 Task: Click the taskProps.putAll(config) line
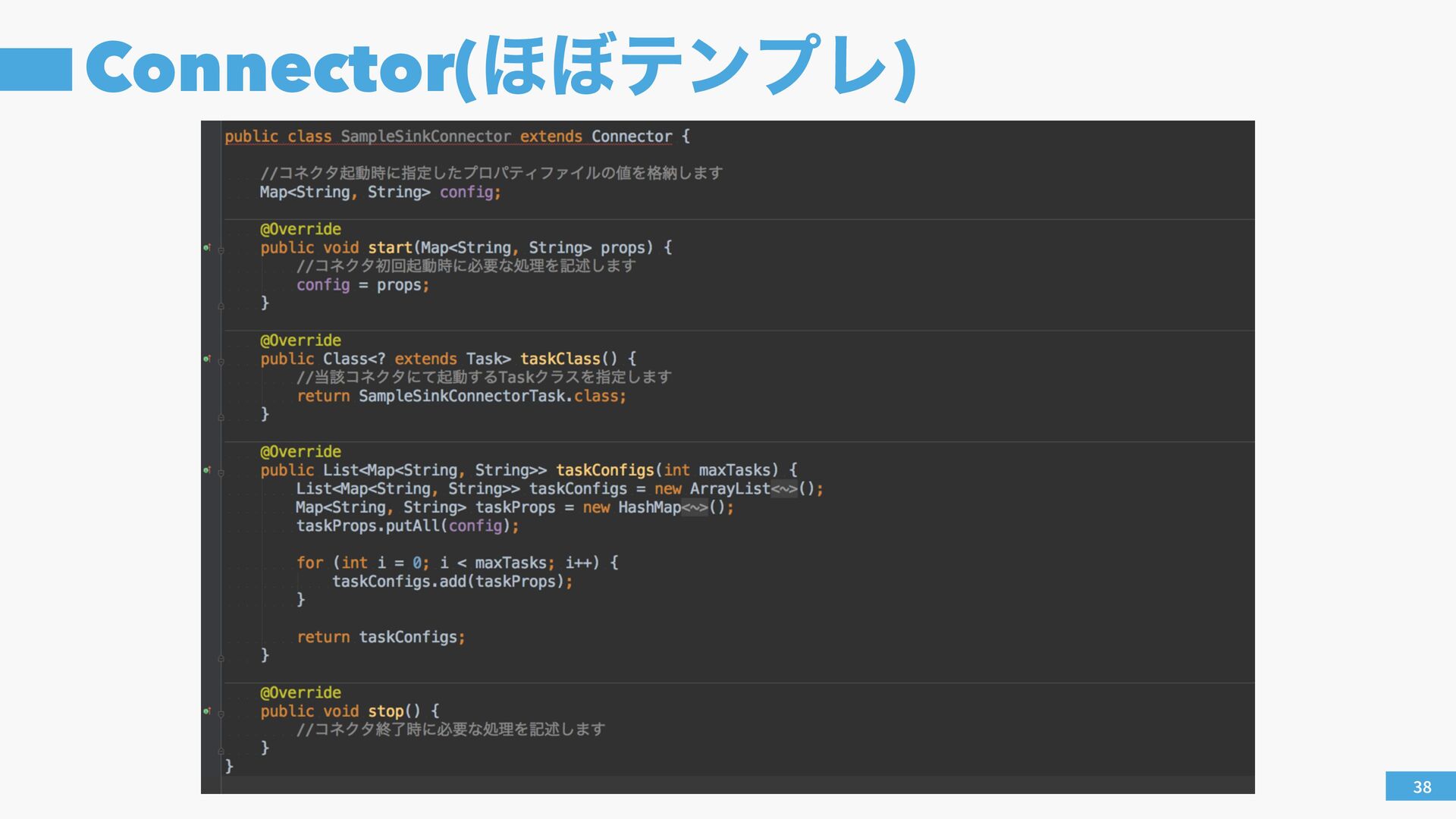[x=407, y=526]
